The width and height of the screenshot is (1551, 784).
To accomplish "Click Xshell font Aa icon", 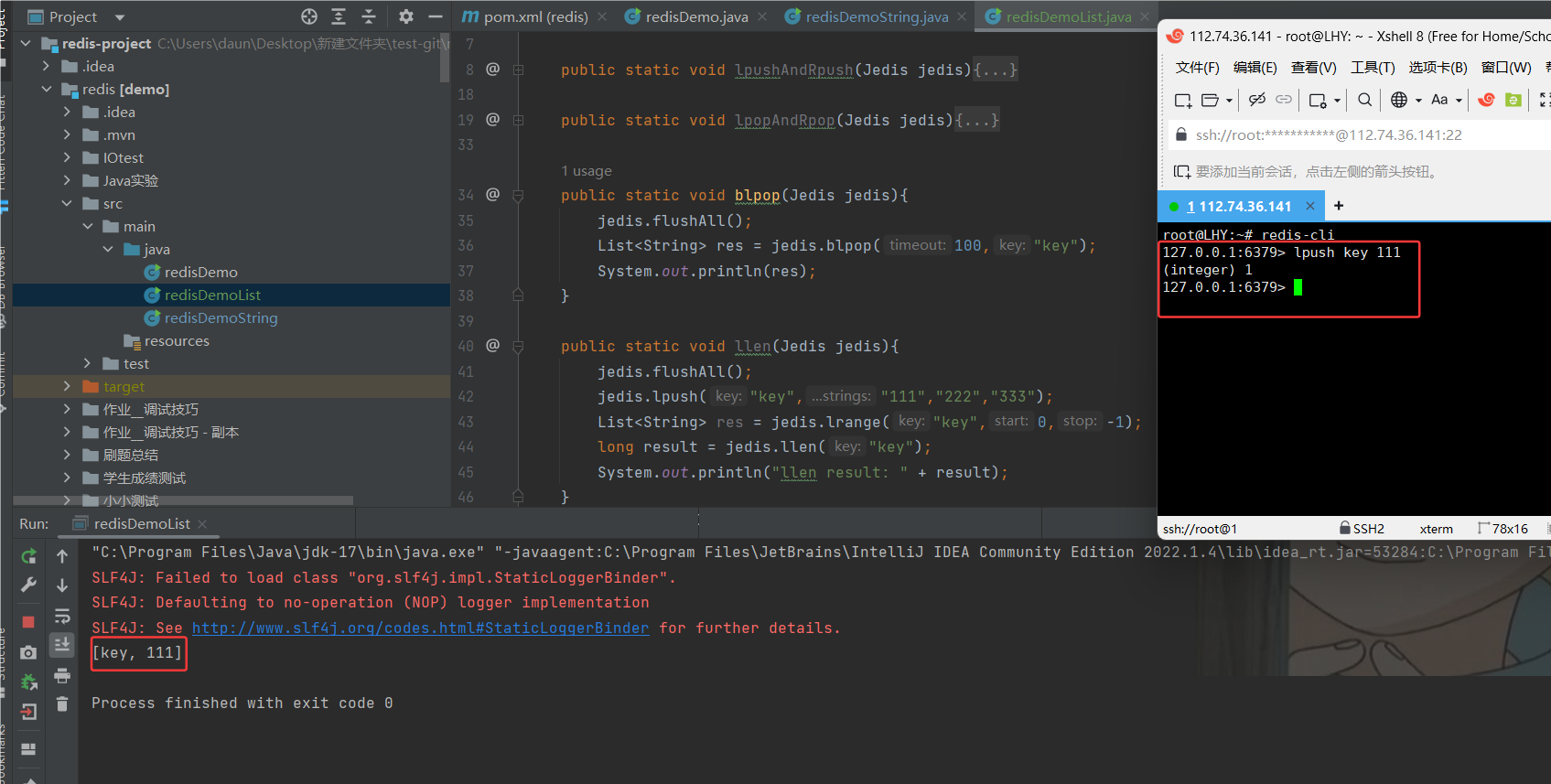I will (x=1439, y=100).
